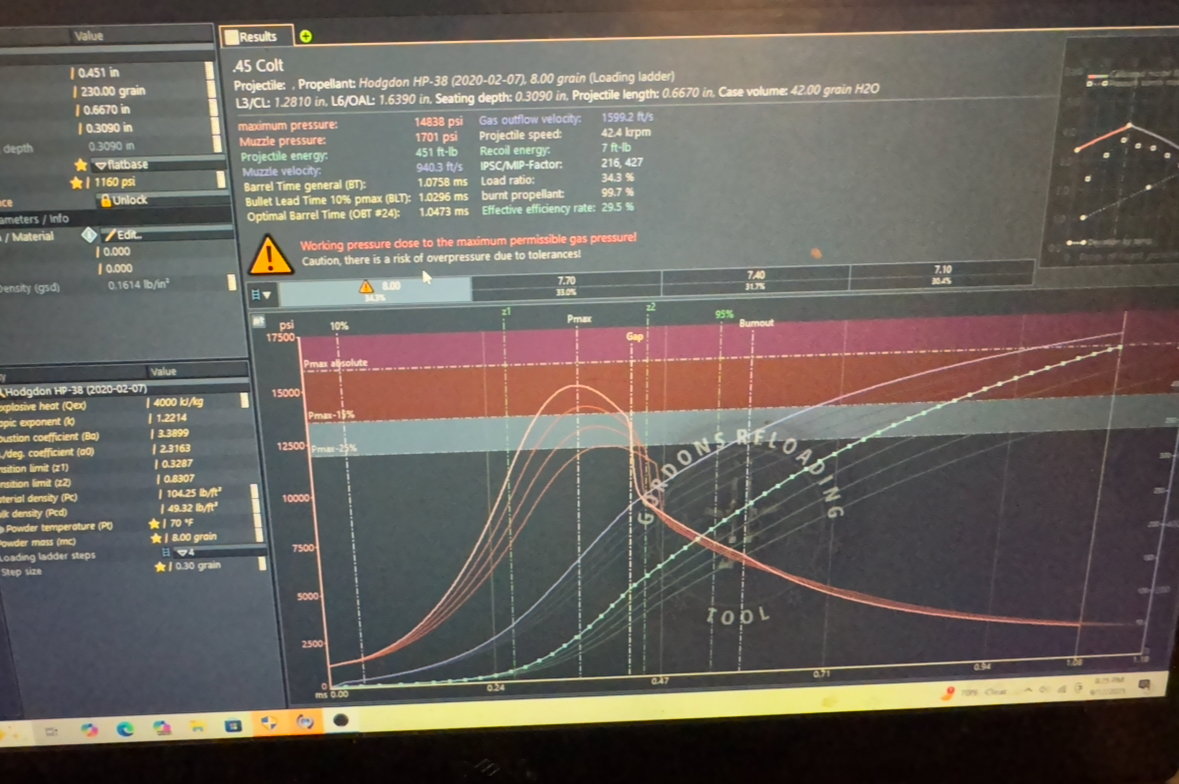1179x784 pixels.
Task: Click the star next to flatbase
Action: [81, 165]
